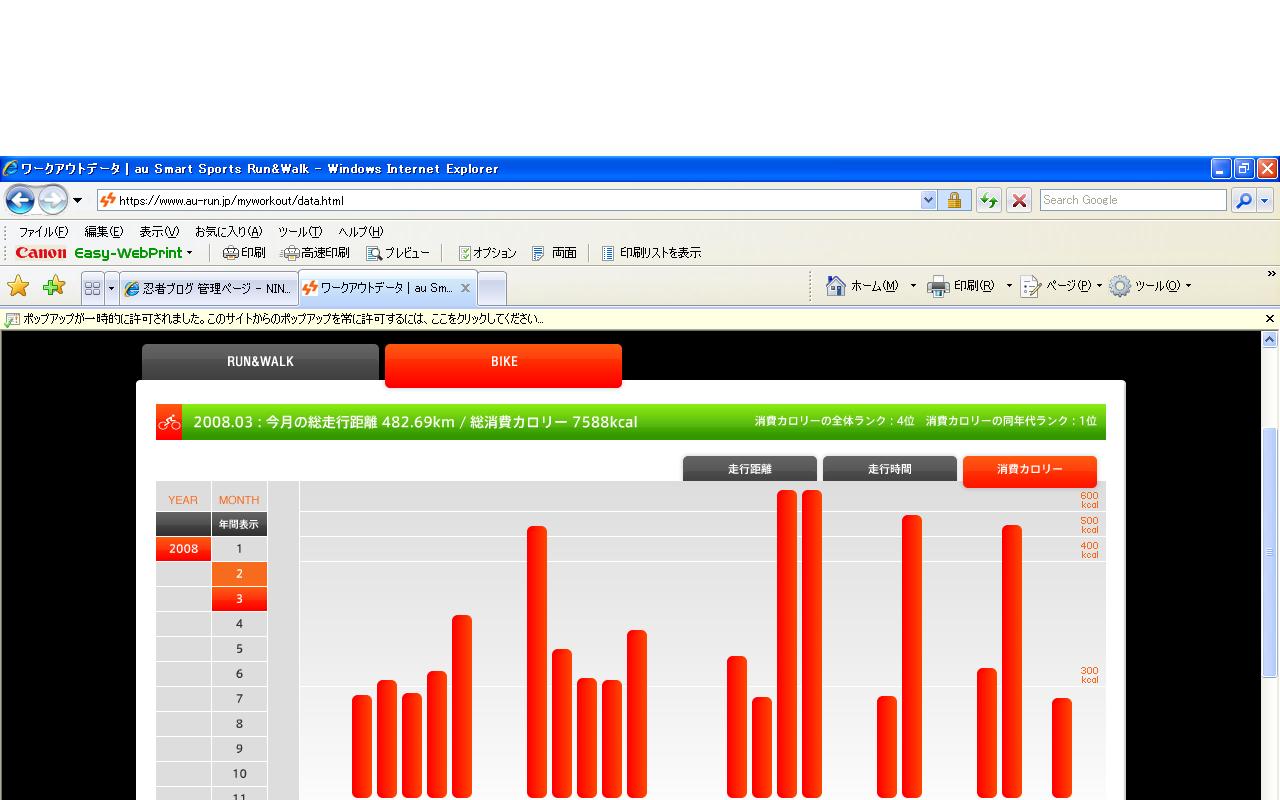Viewport: 1280px width, 800px height.
Task: Close the popup information bar
Action: [x=1270, y=319]
